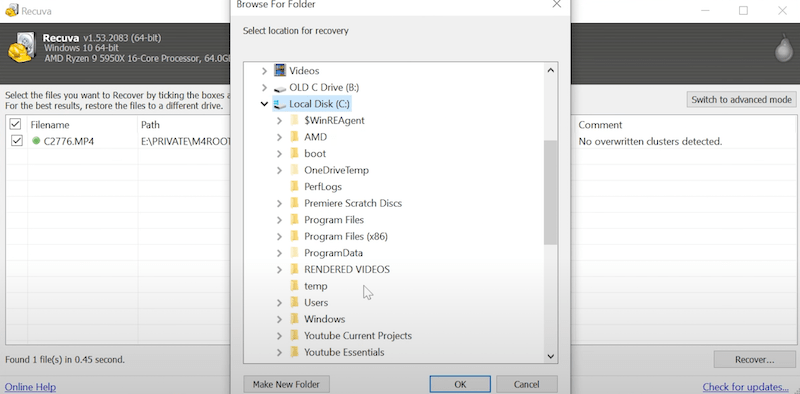Click the $WinREAgent folder icon
The width and height of the screenshot is (800, 394).
(294, 120)
